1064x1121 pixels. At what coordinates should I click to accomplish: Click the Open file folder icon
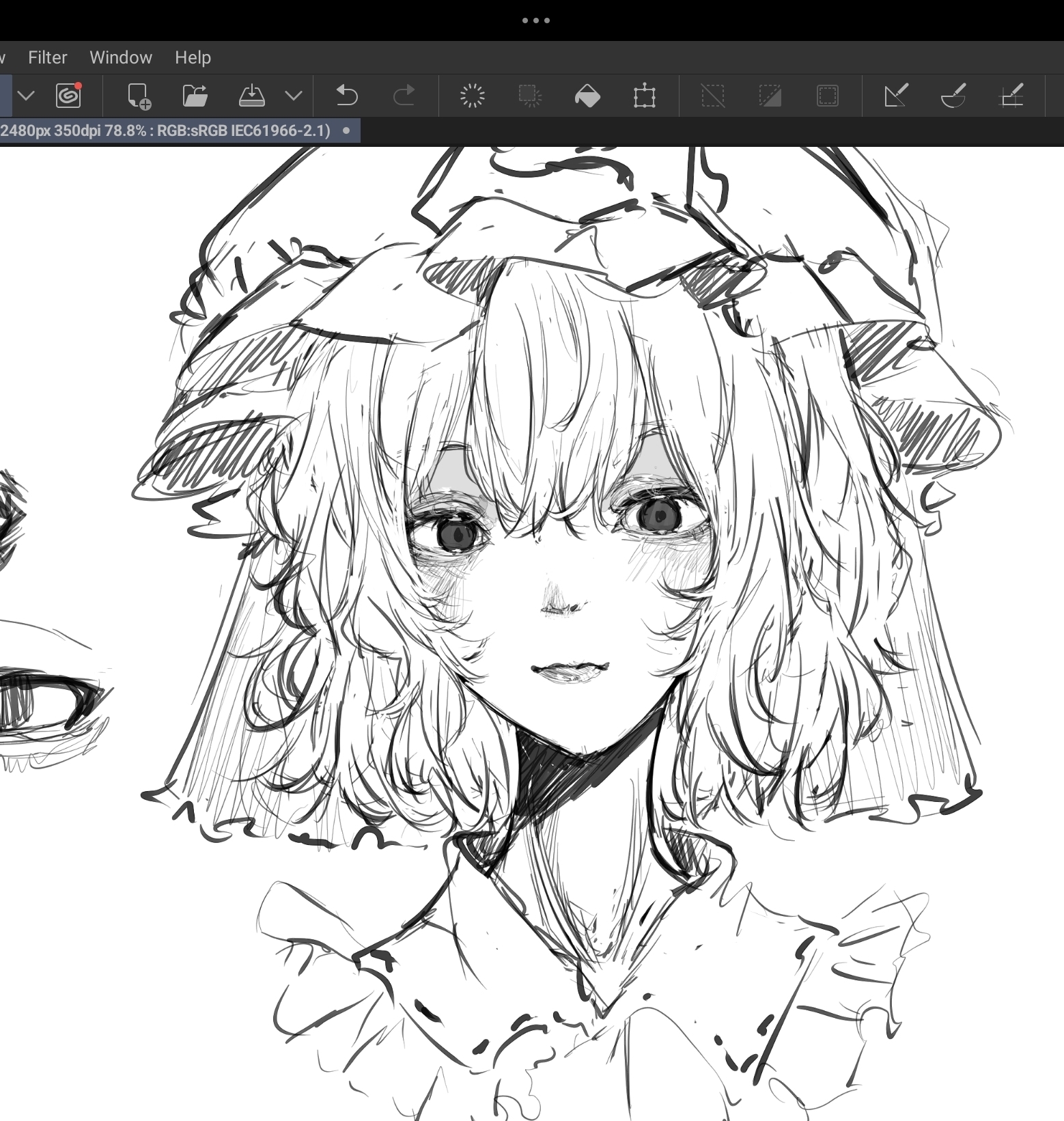pyautogui.click(x=195, y=96)
